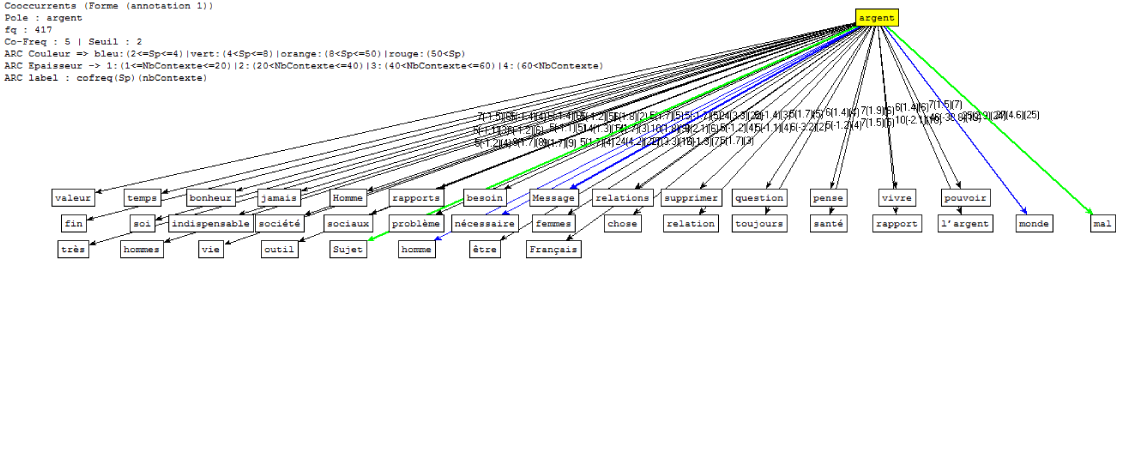Click the 'question' node

point(760,197)
